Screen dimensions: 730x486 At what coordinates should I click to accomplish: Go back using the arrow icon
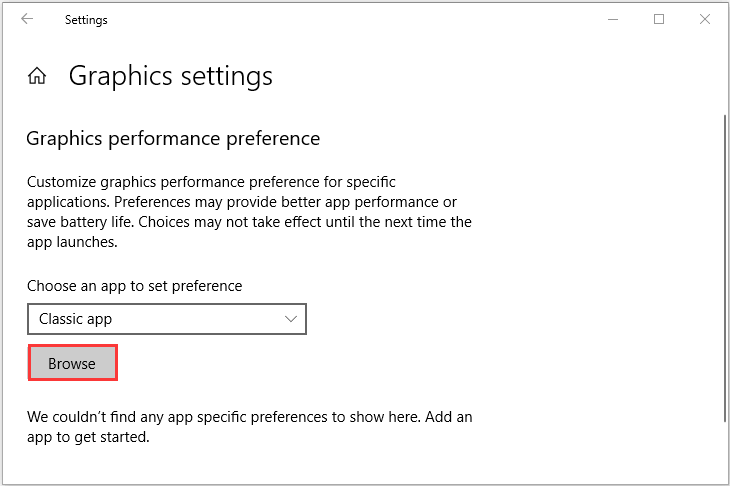(x=27, y=19)
